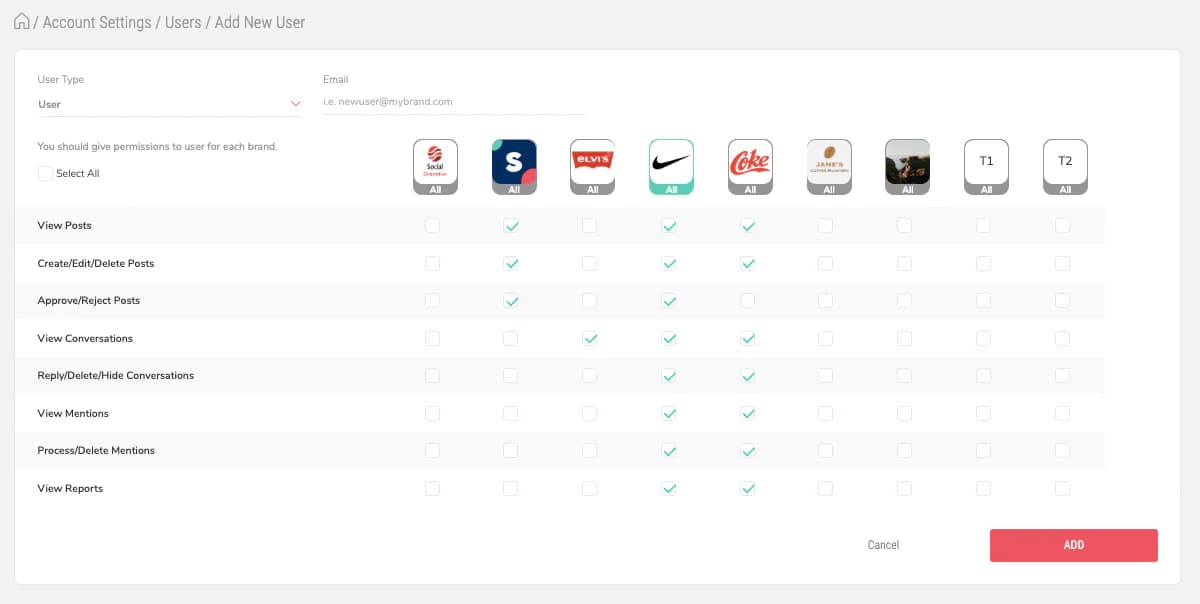
Task: Check Reply/Delete/Hide Conversations for blue S brand
Action: tap(511, 376)
